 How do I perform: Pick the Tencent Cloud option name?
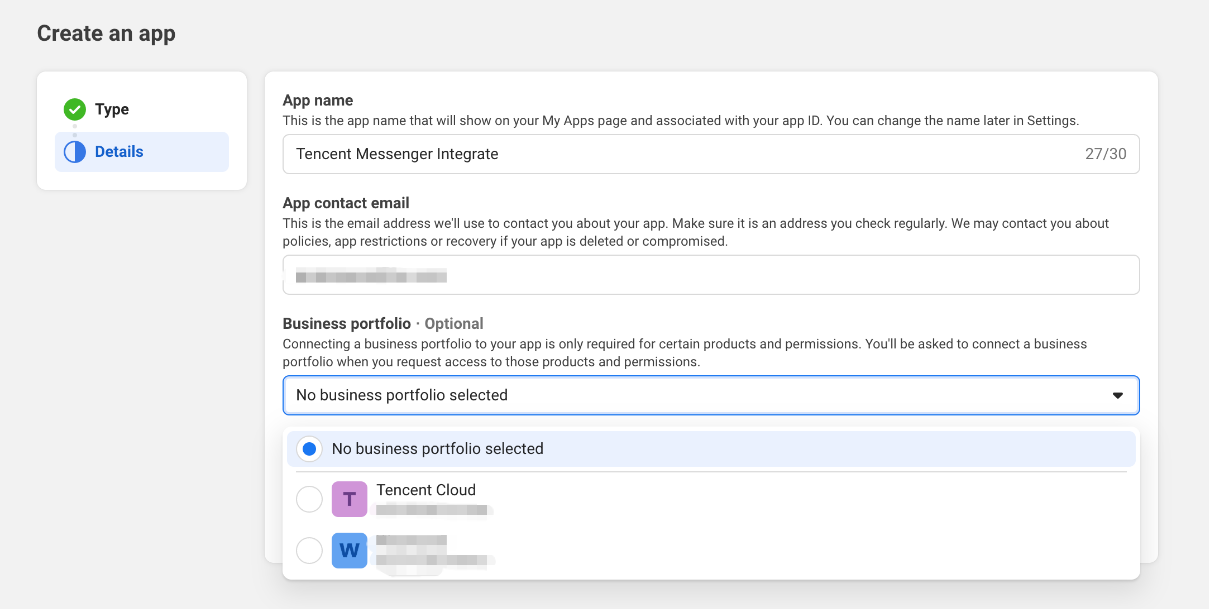tap(426, 490)
